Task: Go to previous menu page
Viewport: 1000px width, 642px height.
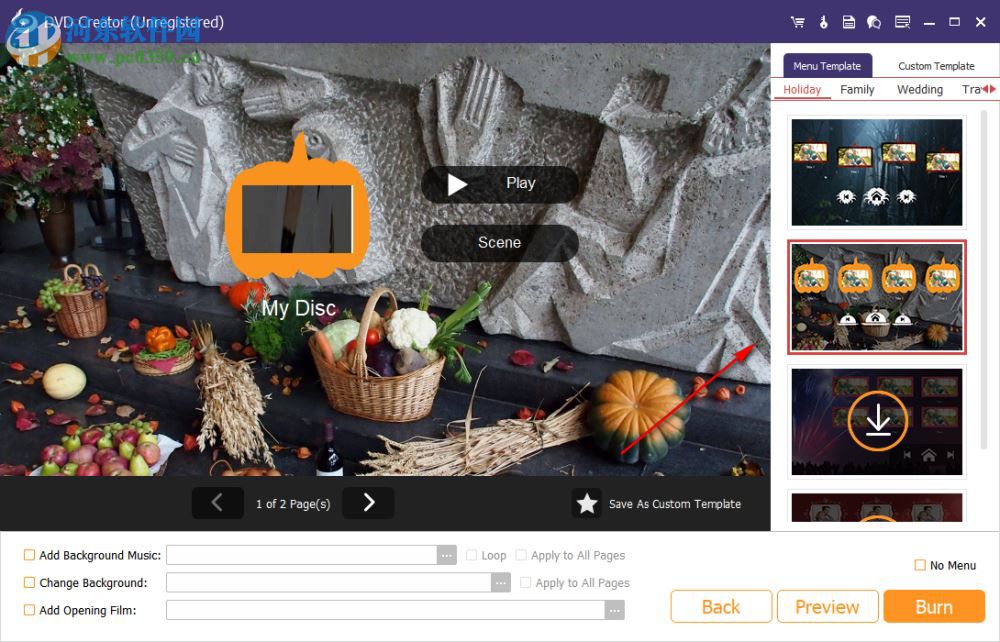Action: tap(217, 503)
